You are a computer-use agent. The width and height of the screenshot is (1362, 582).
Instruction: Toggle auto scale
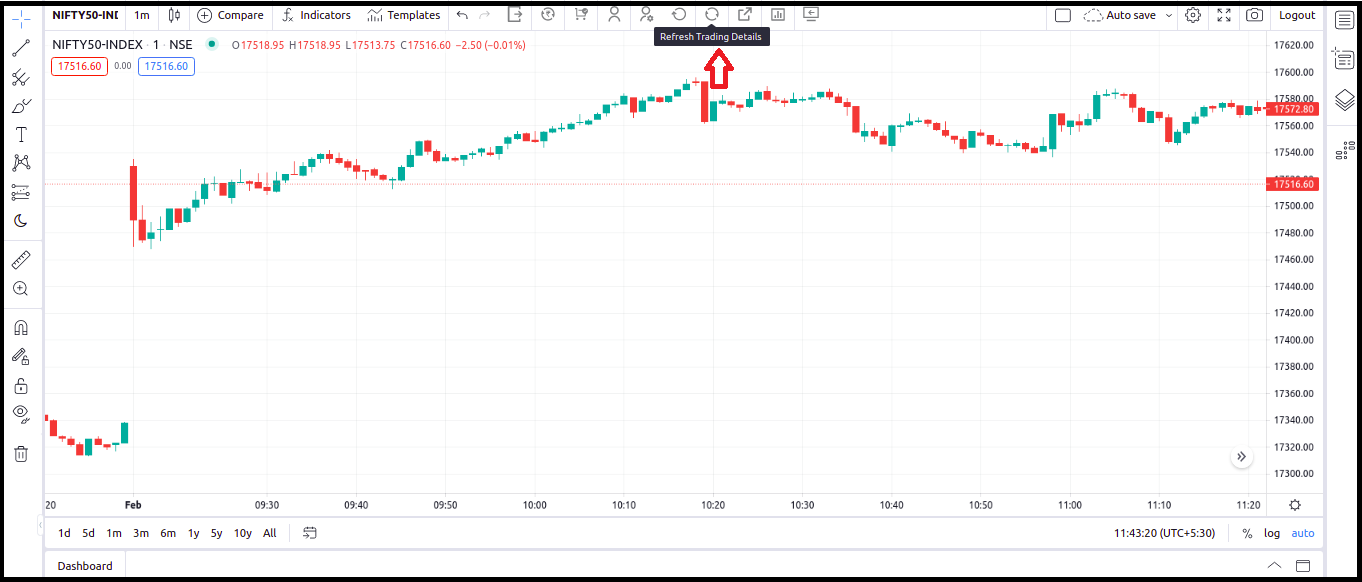pos(1303,533)
